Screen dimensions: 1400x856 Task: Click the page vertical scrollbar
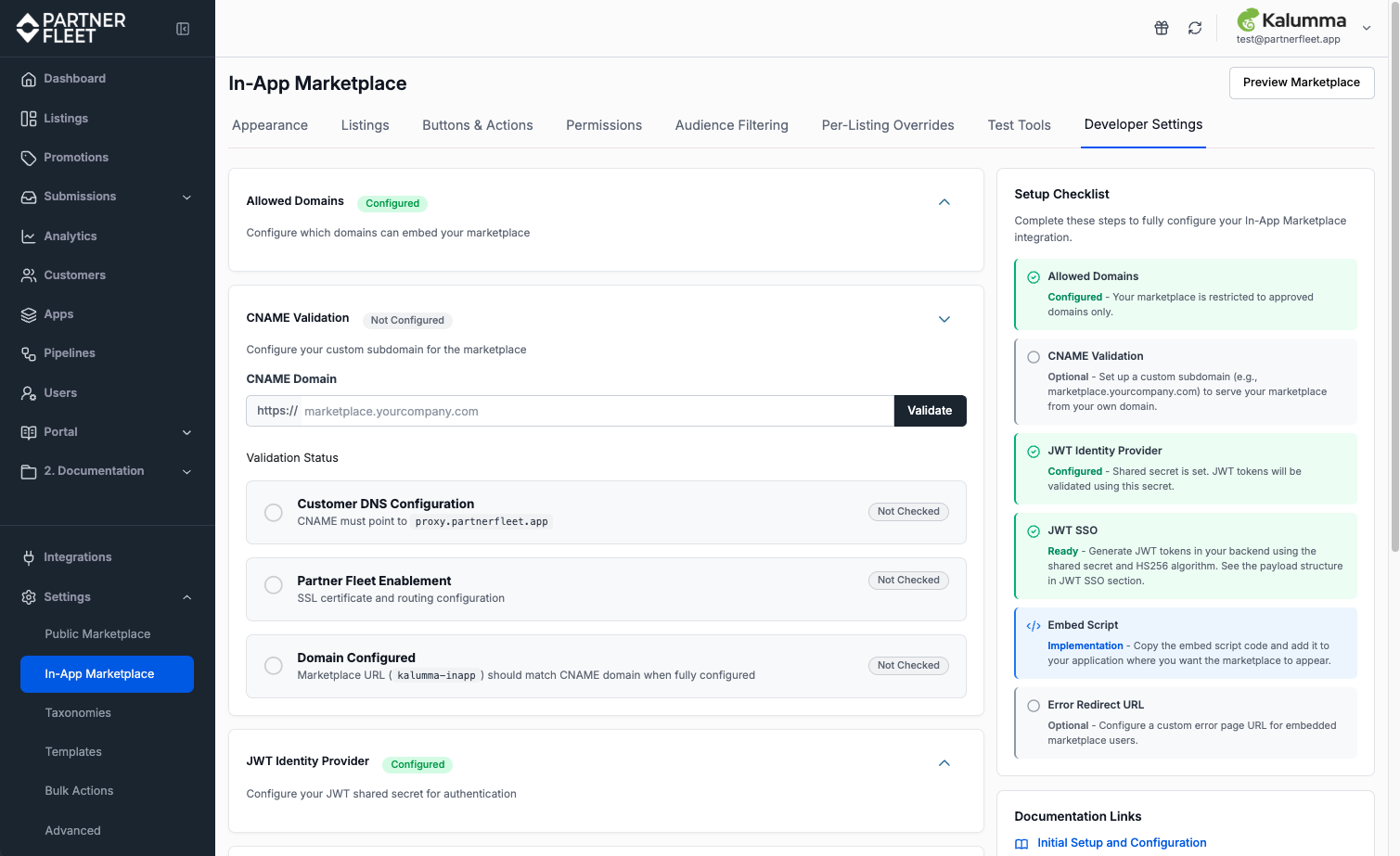click(x=1394, y=278)
